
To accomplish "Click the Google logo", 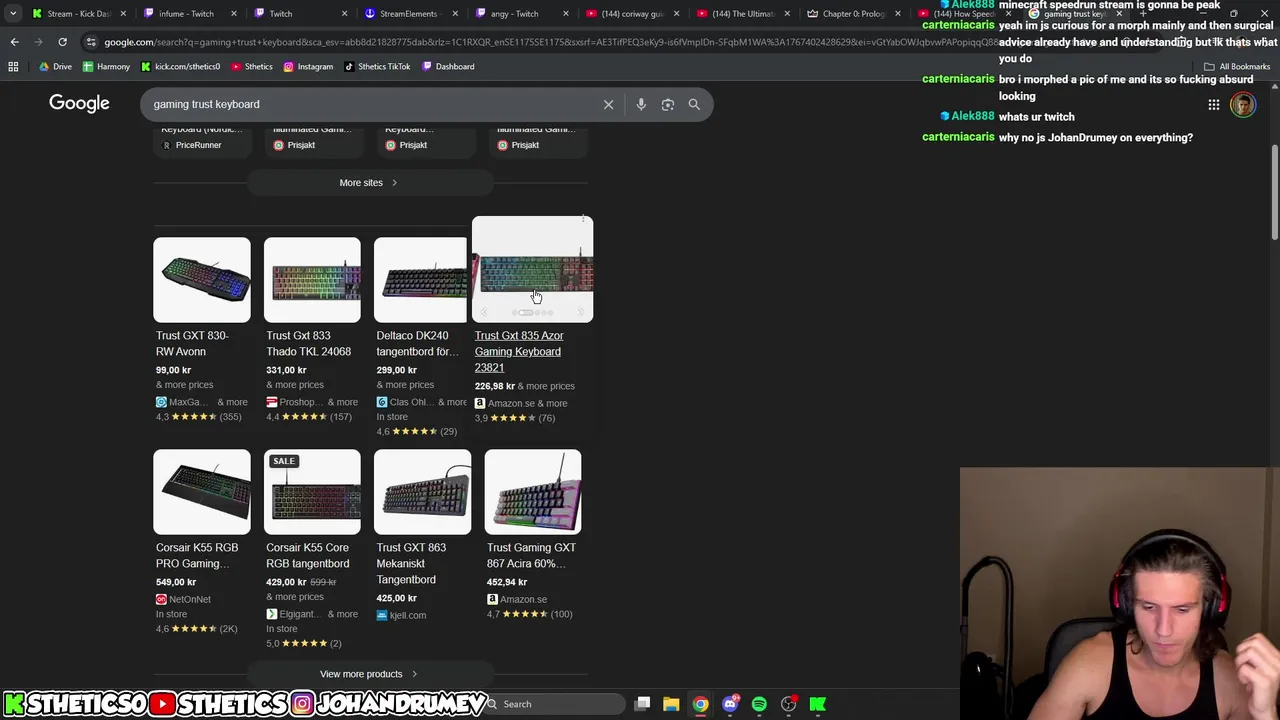I will point(79,103).
